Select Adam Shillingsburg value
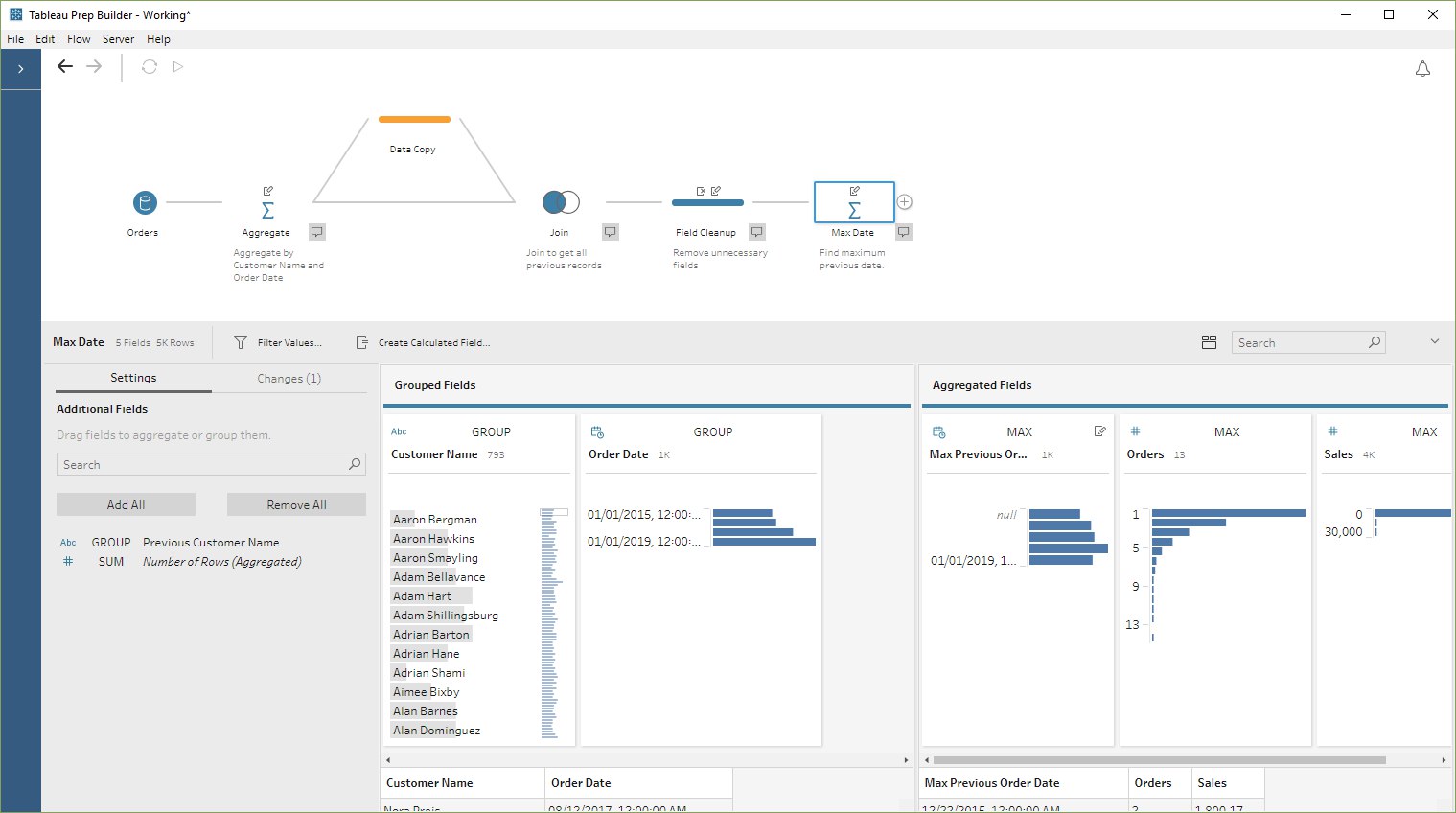1456x813 pixels. point(445,616)
